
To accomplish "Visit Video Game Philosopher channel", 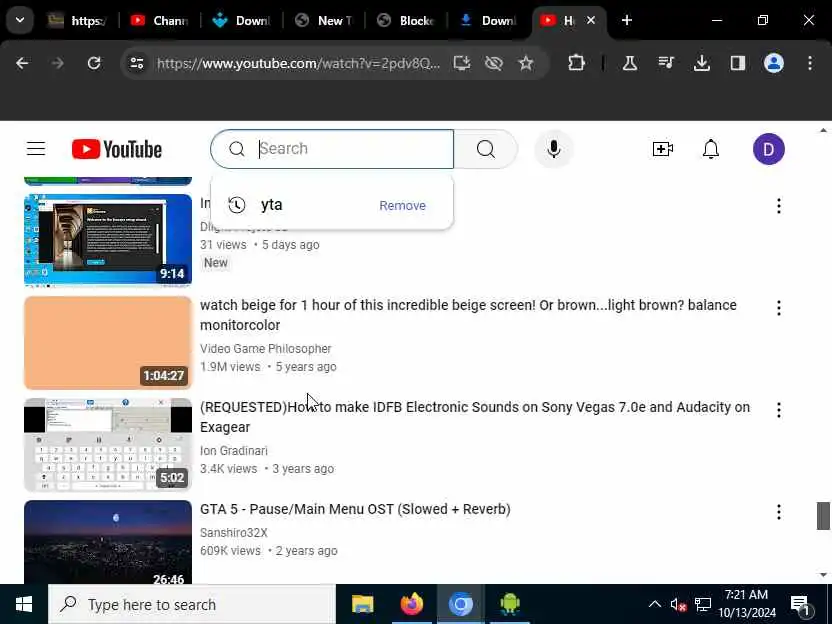I will [x=265, y=349].
